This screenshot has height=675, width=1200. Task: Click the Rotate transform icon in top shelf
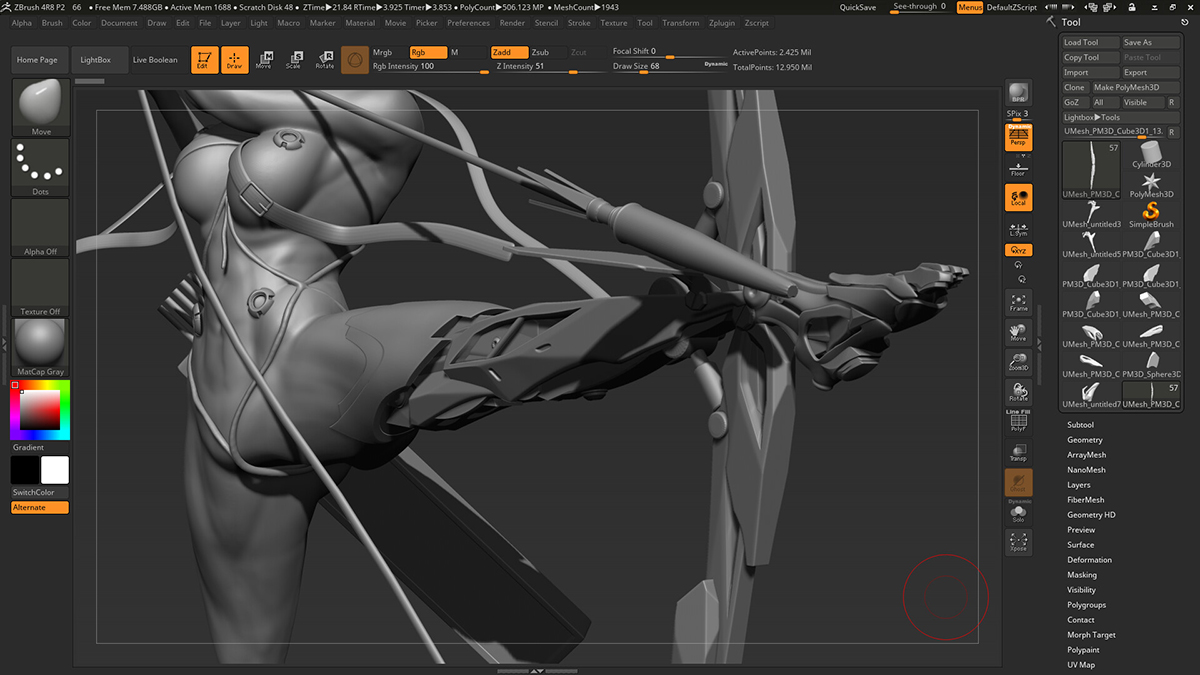tap(324, 60)
